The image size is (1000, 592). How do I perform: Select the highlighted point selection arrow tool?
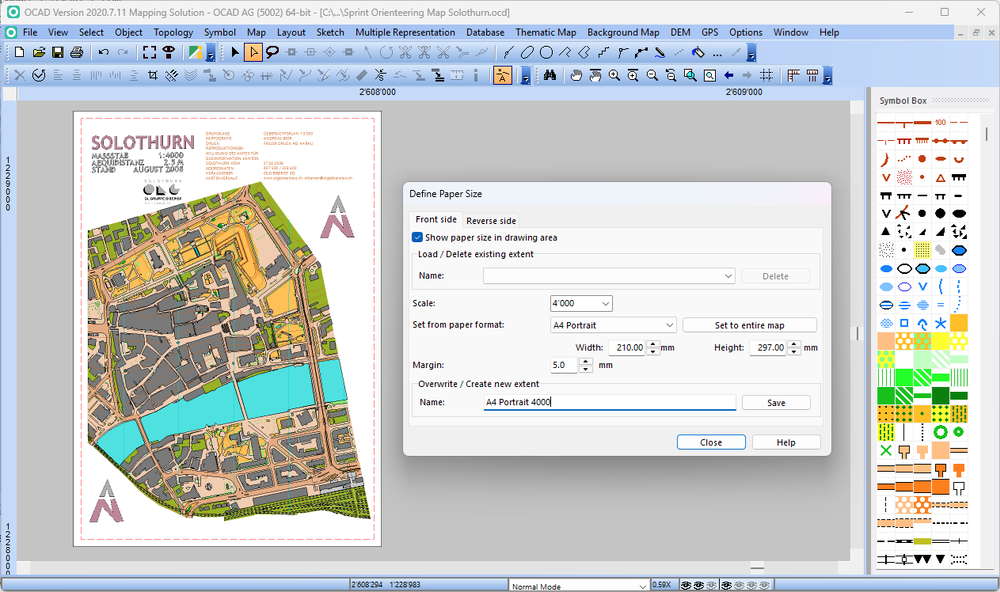pos(253,52)
